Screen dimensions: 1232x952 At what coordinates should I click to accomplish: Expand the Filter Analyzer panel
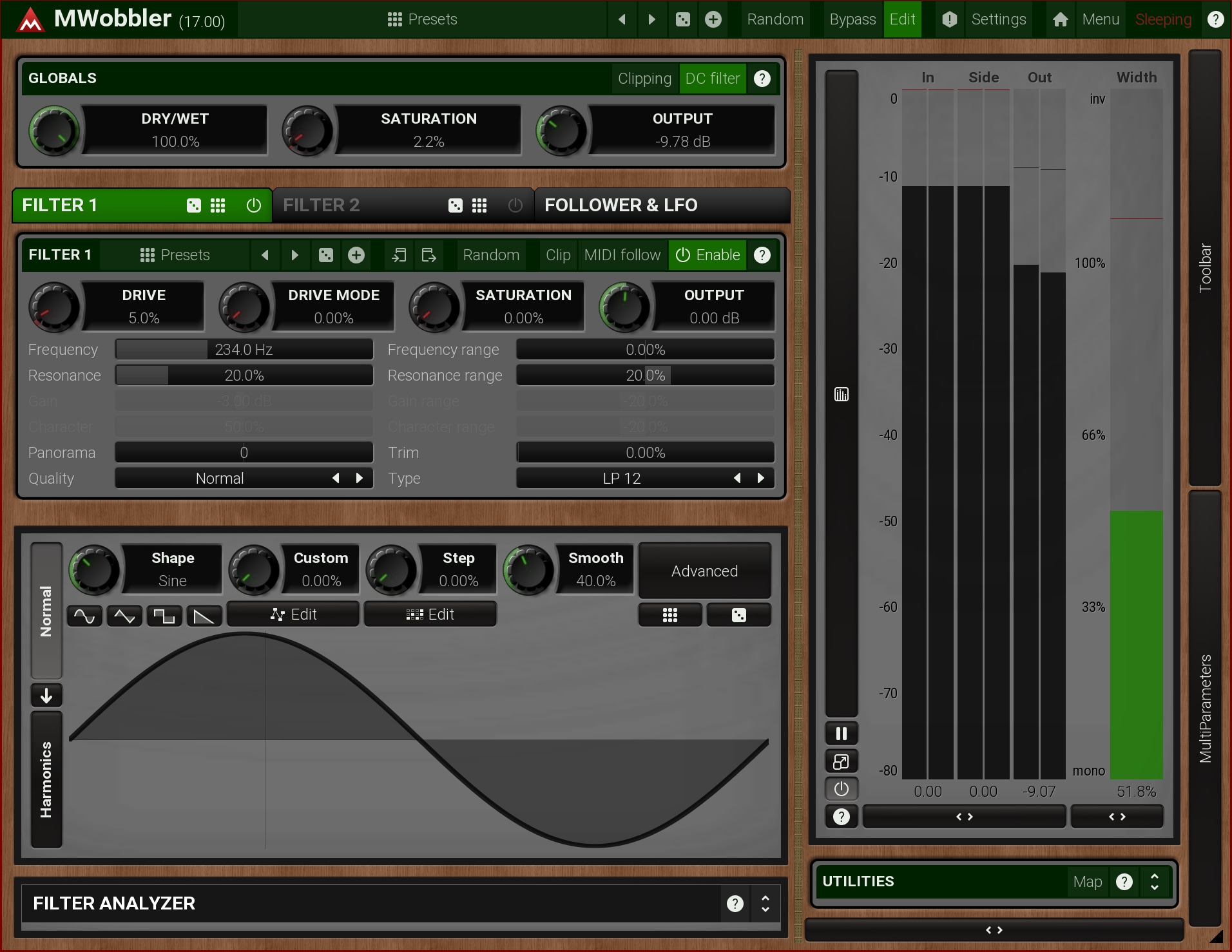[x=765, y=903]
